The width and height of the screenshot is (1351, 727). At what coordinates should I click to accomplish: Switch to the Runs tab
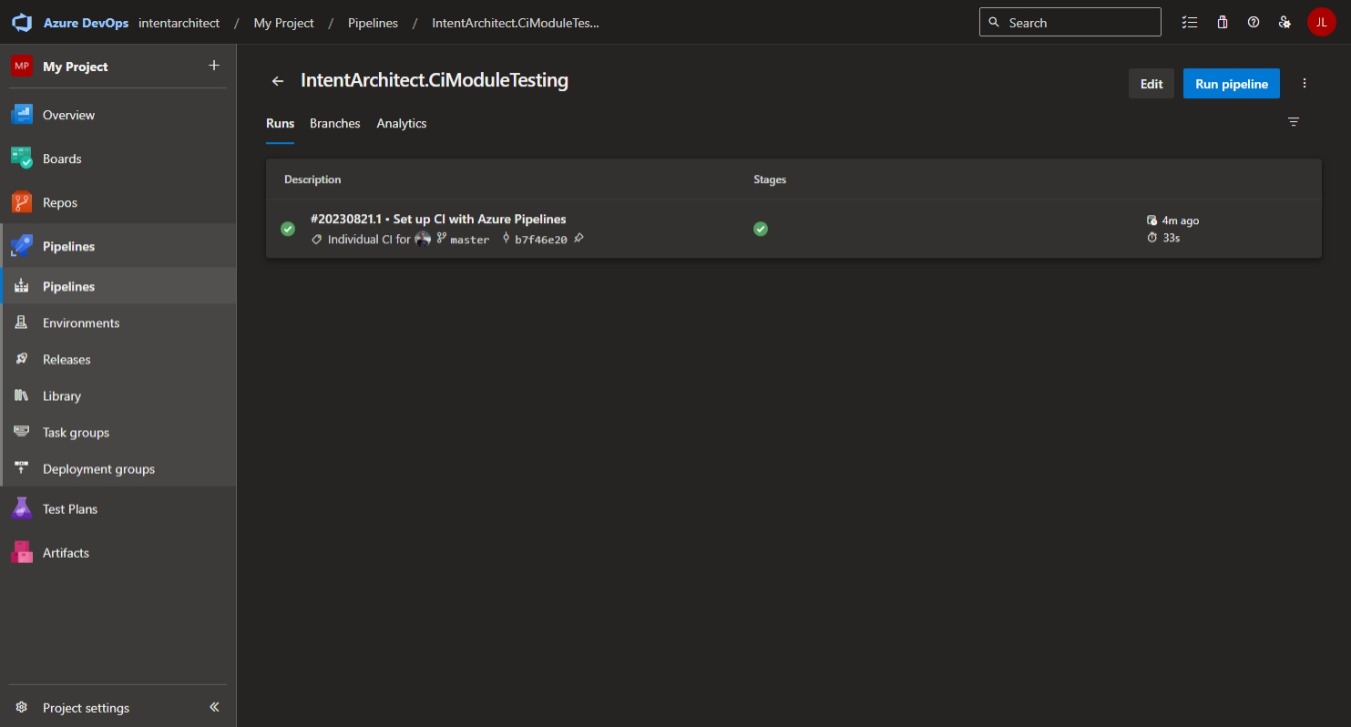280,123
